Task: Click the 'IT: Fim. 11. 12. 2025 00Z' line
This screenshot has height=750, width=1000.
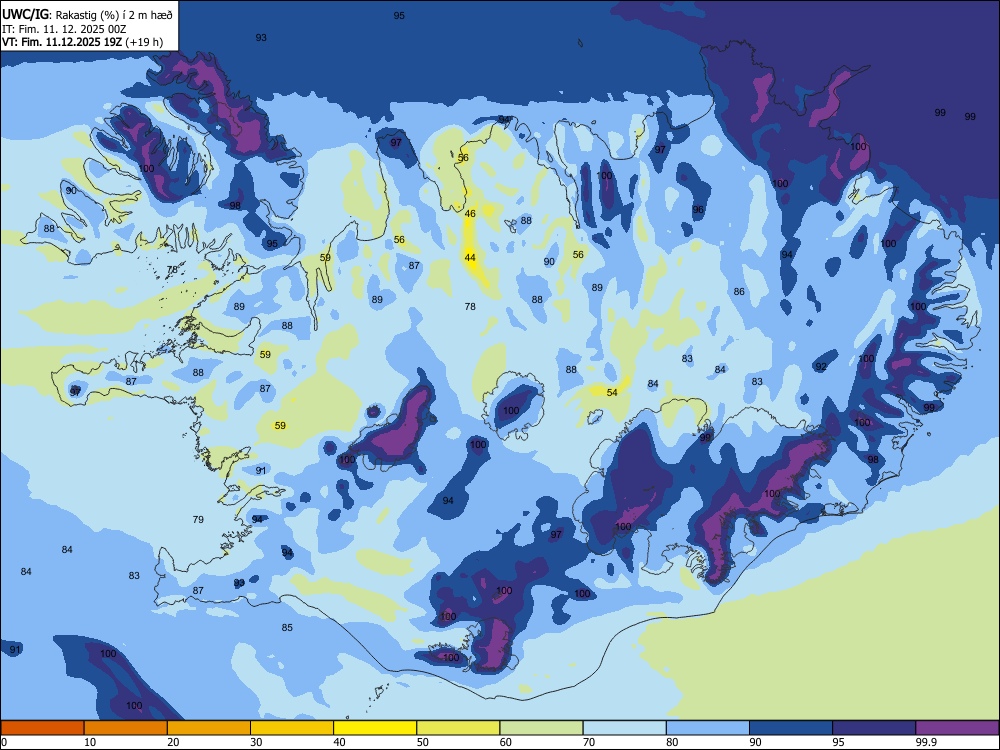Action: click(x=64, y=29)
